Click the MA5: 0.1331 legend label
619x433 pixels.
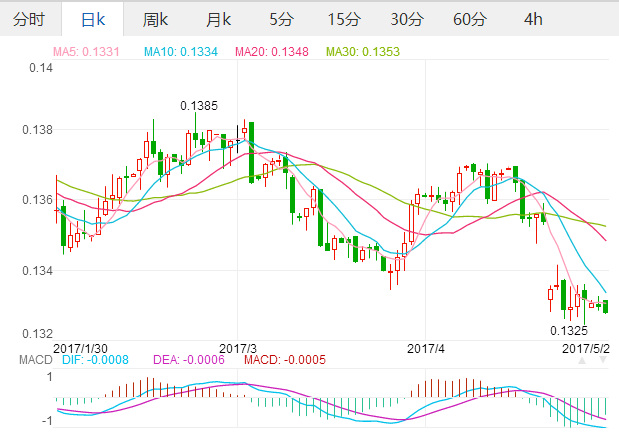tap(86, 52)
